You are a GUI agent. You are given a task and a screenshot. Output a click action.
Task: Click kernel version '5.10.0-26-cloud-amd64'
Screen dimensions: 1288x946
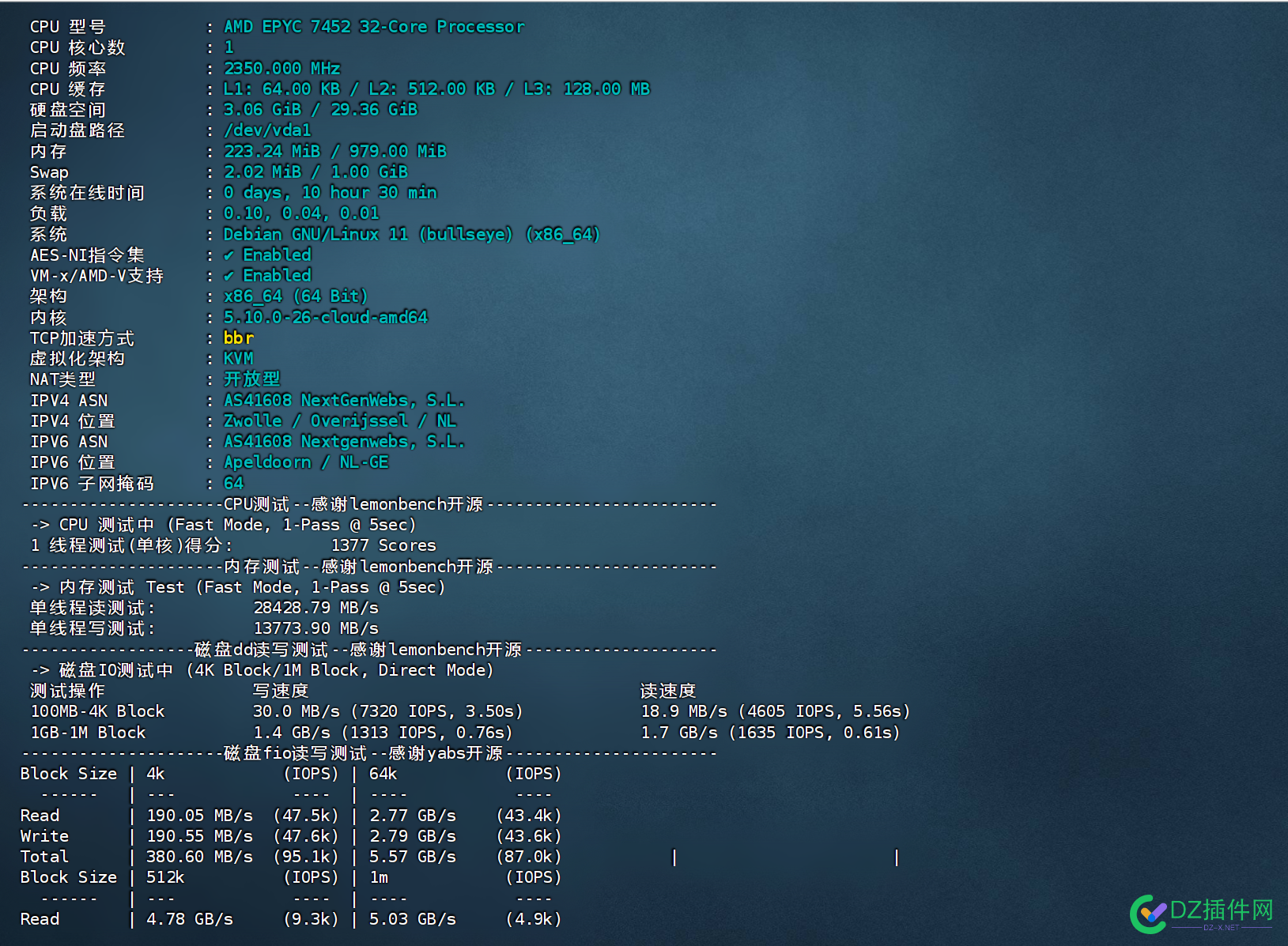click(x=326, y=317)
